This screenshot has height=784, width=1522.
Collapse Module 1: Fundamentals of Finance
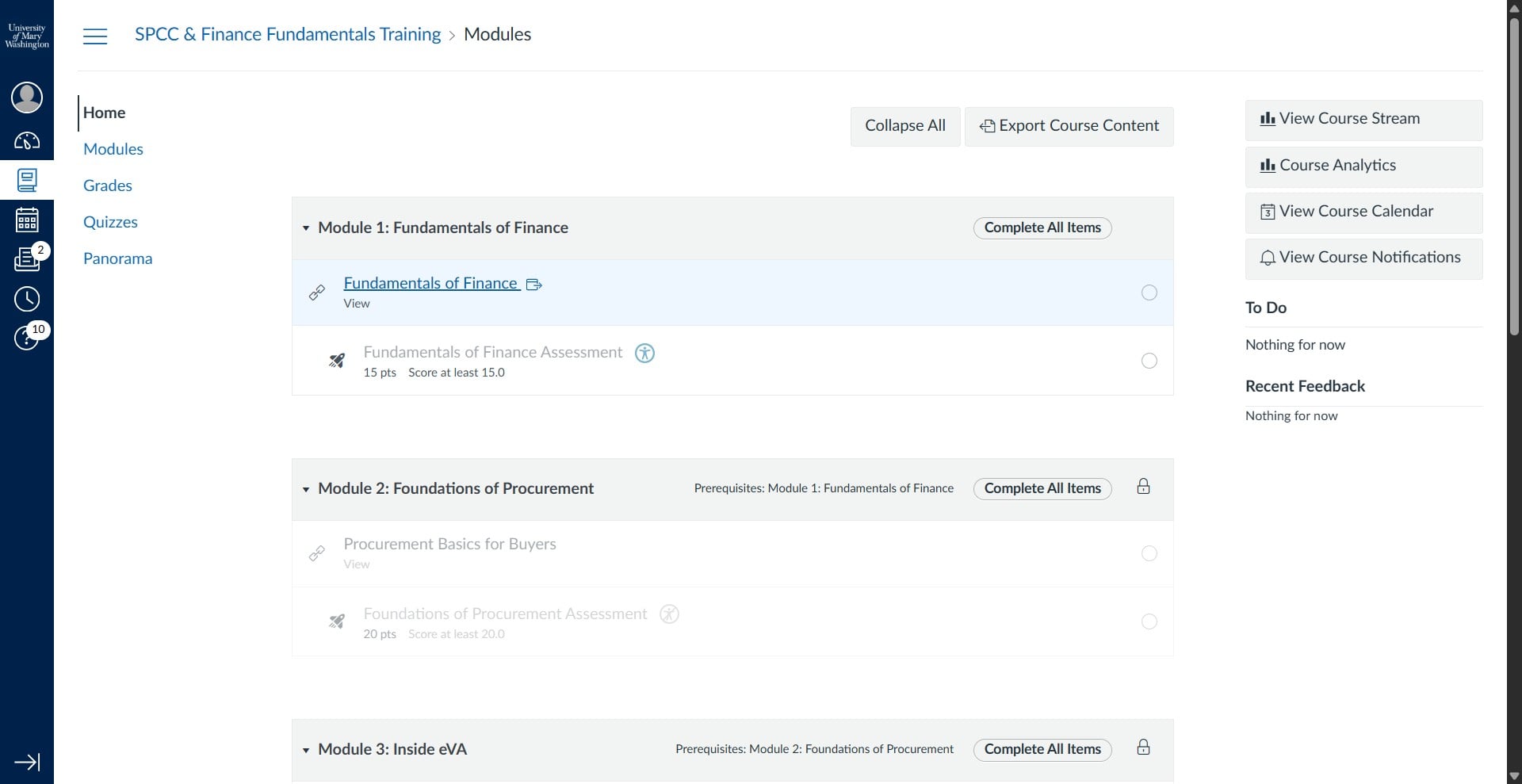point(307,228)
